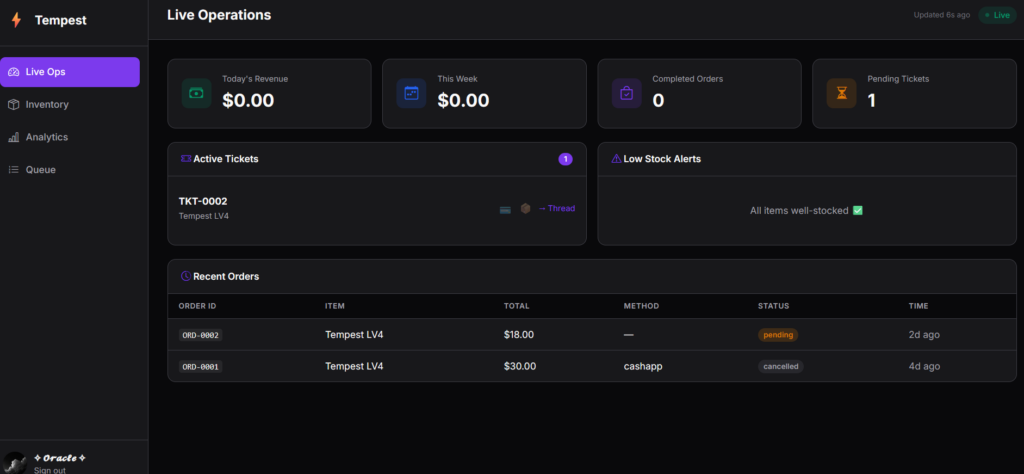The height and width of the screenshot is (474, 1024).
Task: Click the Tempest brand name
Action: tap(61, 20)
